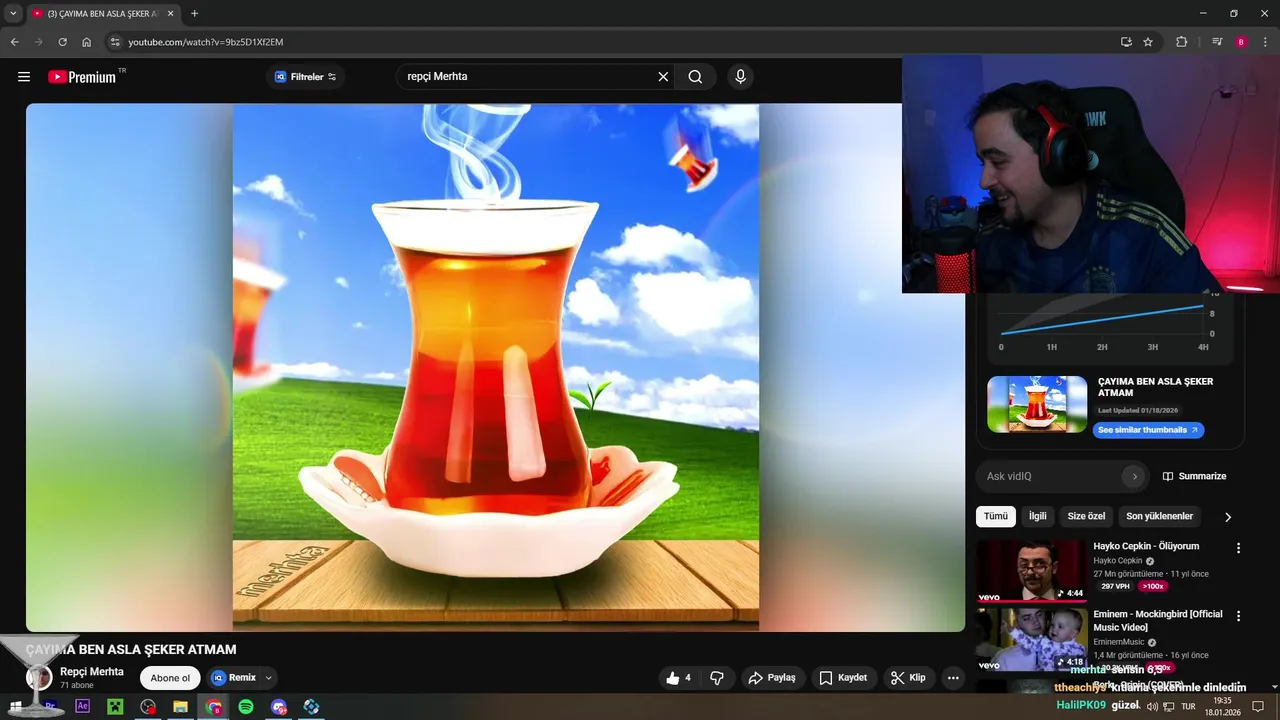Open Eminem Mockingbird video thumbnail
The height and width of the screenshot is (720, 1280).
click(1031, 639)
